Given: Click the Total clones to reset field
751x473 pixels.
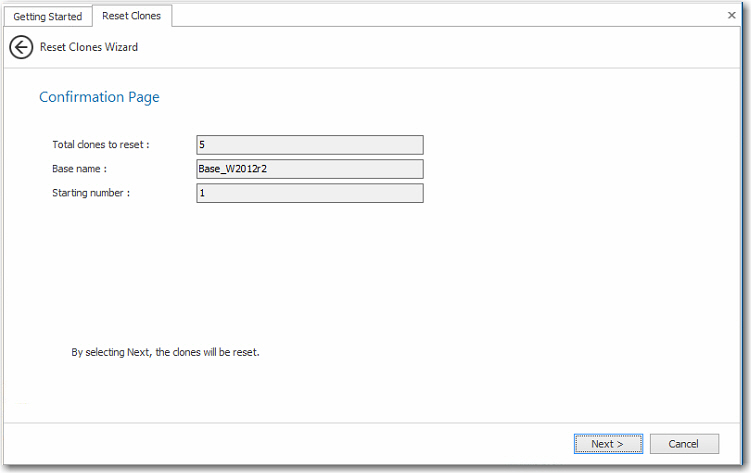Looking at the screenshot, I should (310, 145).
